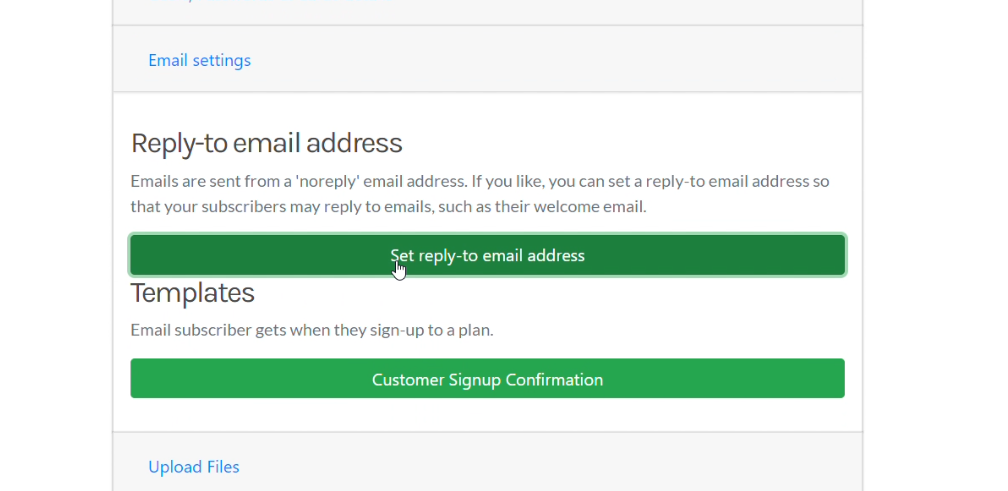Image resolution: width=1008 pixels, height=491 pixels.
Task: Click left edge of Customer Signup Confirmation button
Action: [145, 379]
